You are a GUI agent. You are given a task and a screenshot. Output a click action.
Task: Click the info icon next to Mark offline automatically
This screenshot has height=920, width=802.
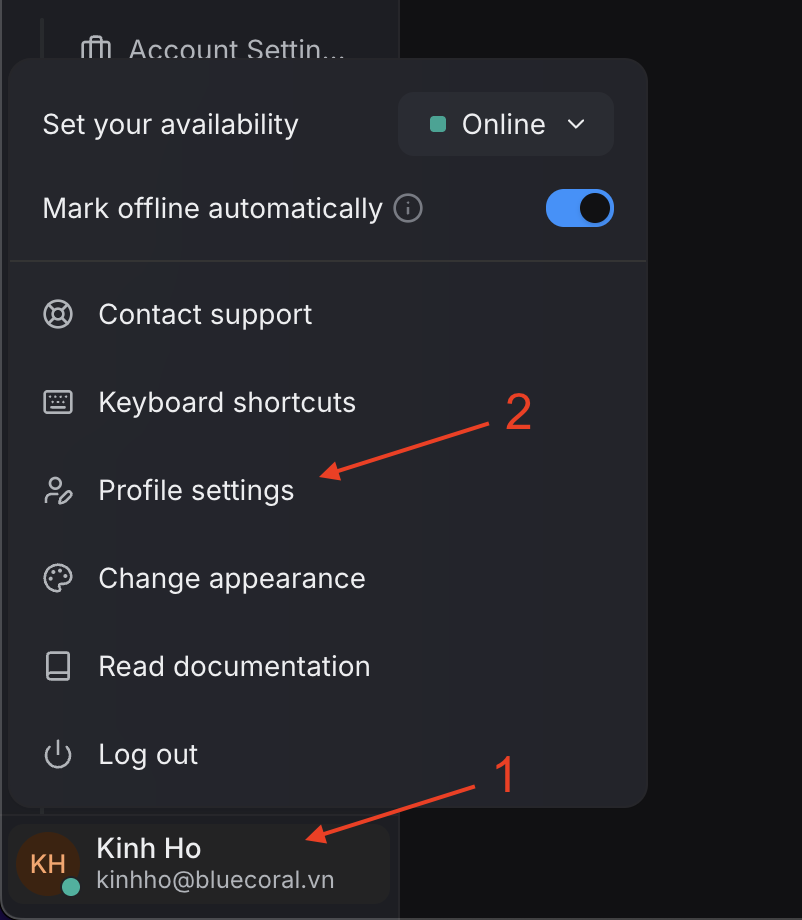408,208
